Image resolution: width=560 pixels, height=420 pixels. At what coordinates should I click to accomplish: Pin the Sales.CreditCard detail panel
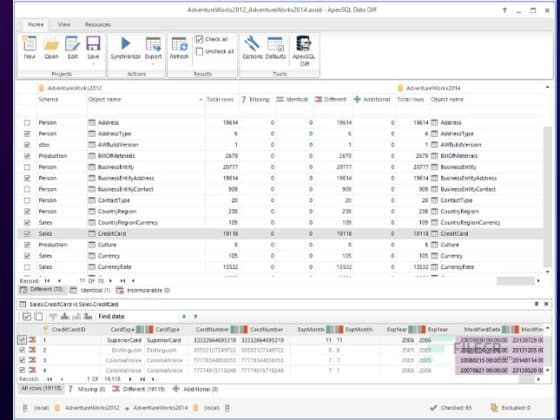536,304
